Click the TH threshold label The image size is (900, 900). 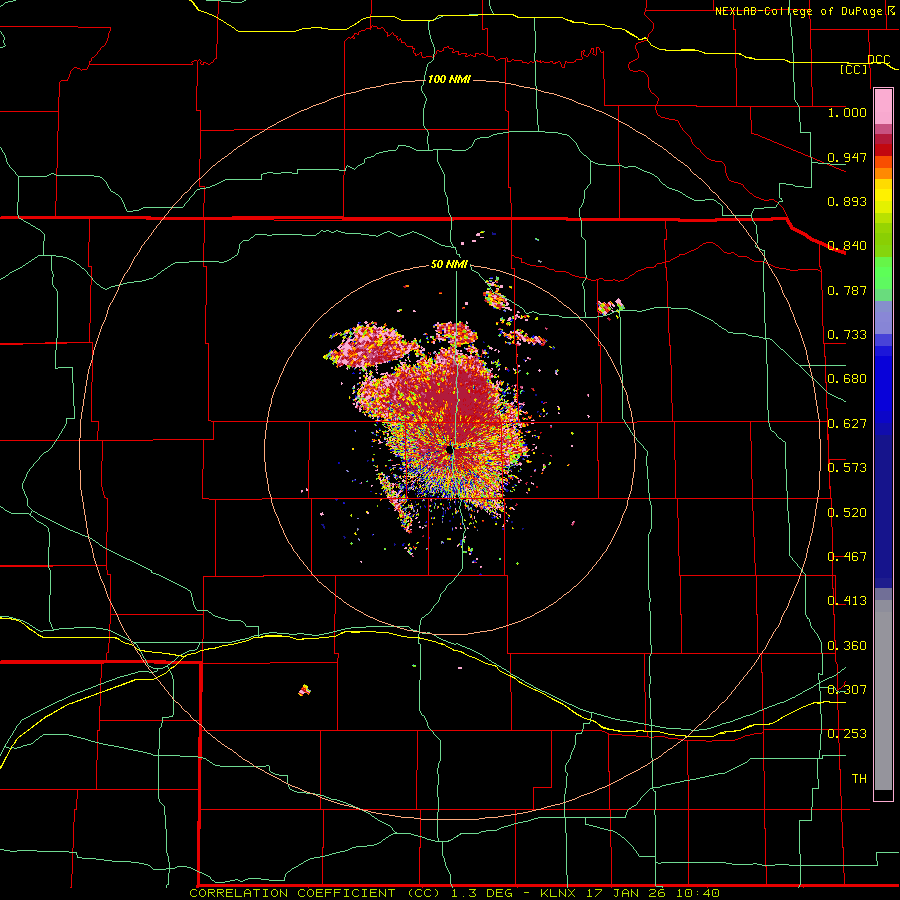tap(859, 779)
